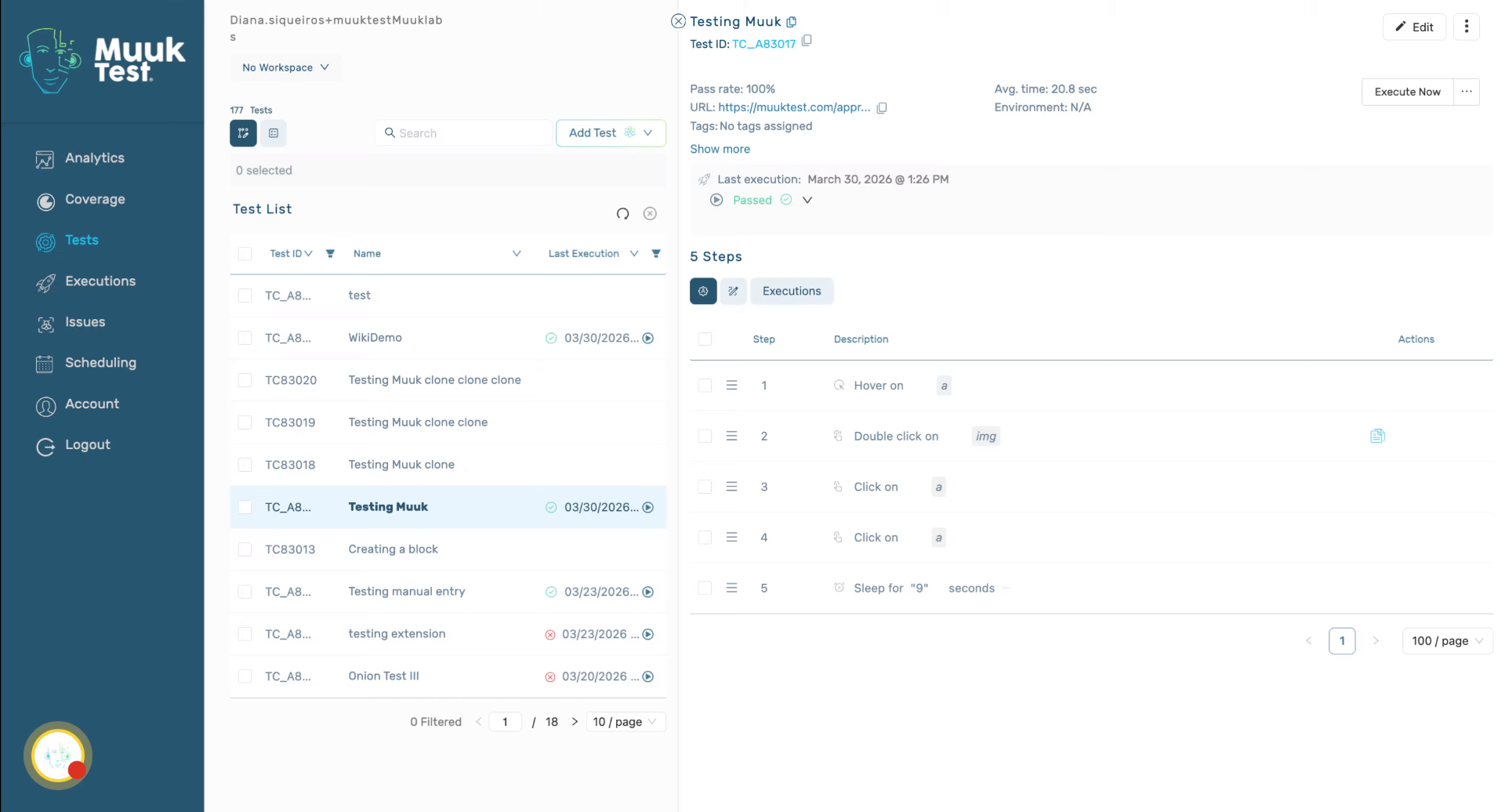Check the box for test row
1505x812 pixels.
pyautogui.click(x=245, y=295)
